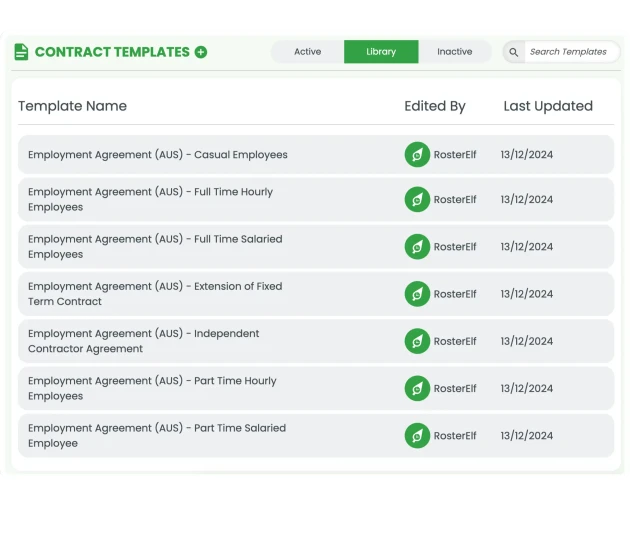Focus the Search Templates field
The height and width of the screenshot is (538, 640).
(x=568, y=52)
